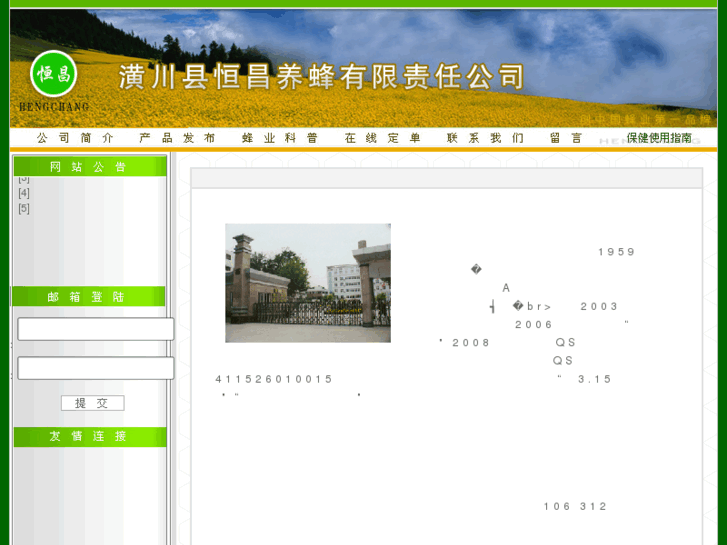
Task: Click the company gate photo
Action: 308,283
